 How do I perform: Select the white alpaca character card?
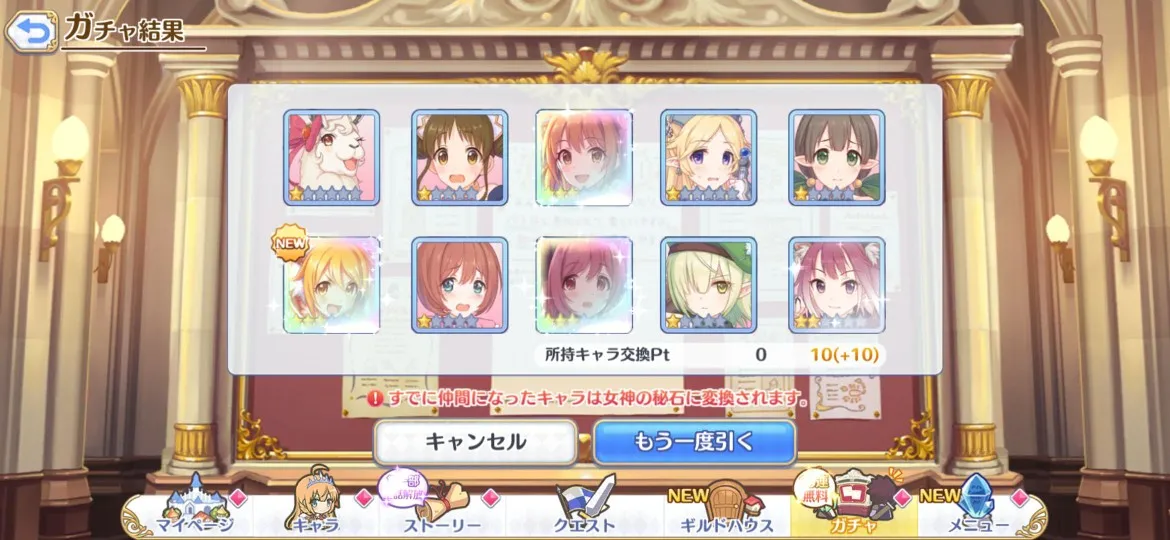pyautogui.click(x=331, y=157)
